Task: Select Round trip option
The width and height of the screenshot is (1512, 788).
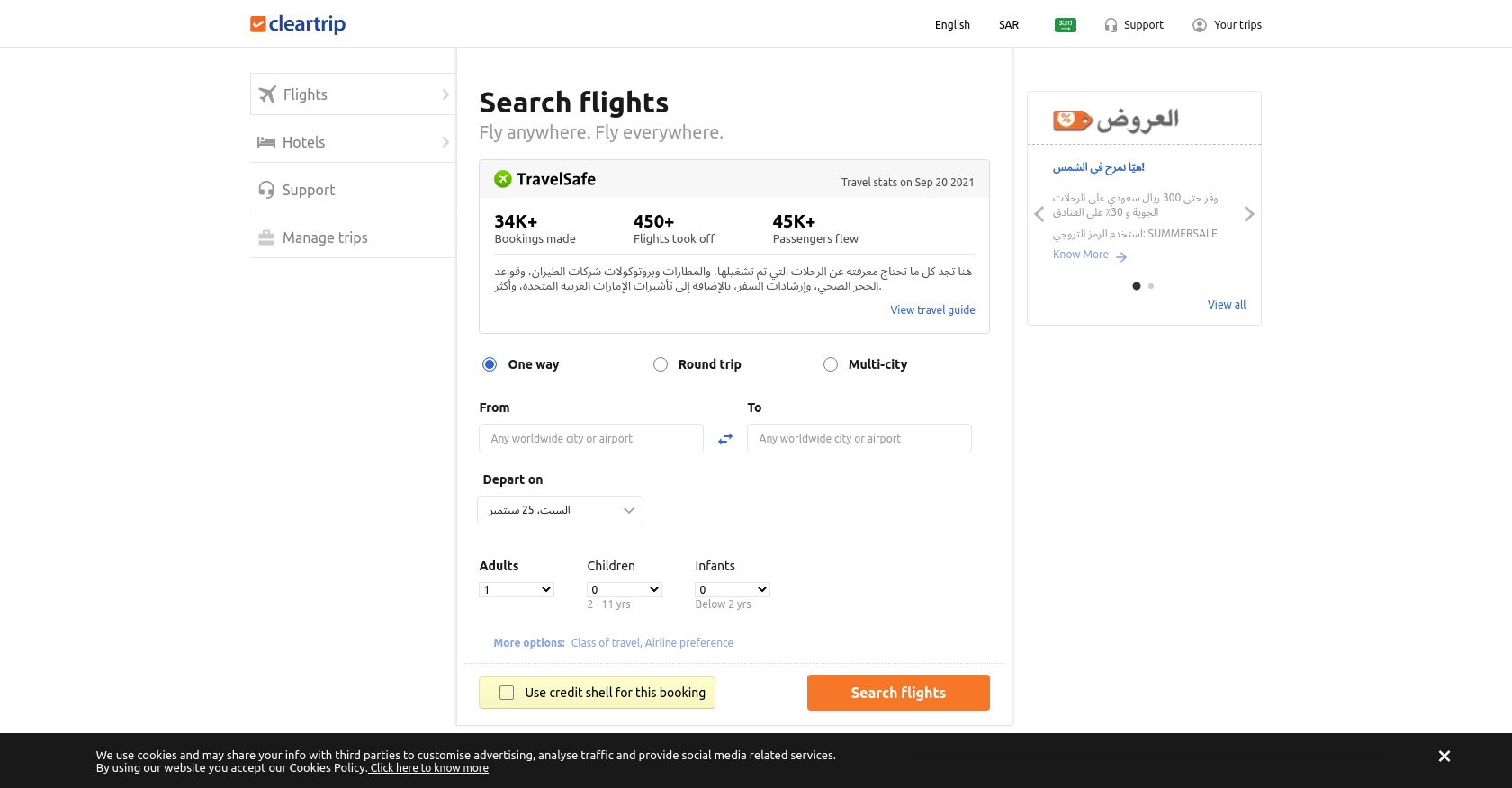Action: pos(661,364)
